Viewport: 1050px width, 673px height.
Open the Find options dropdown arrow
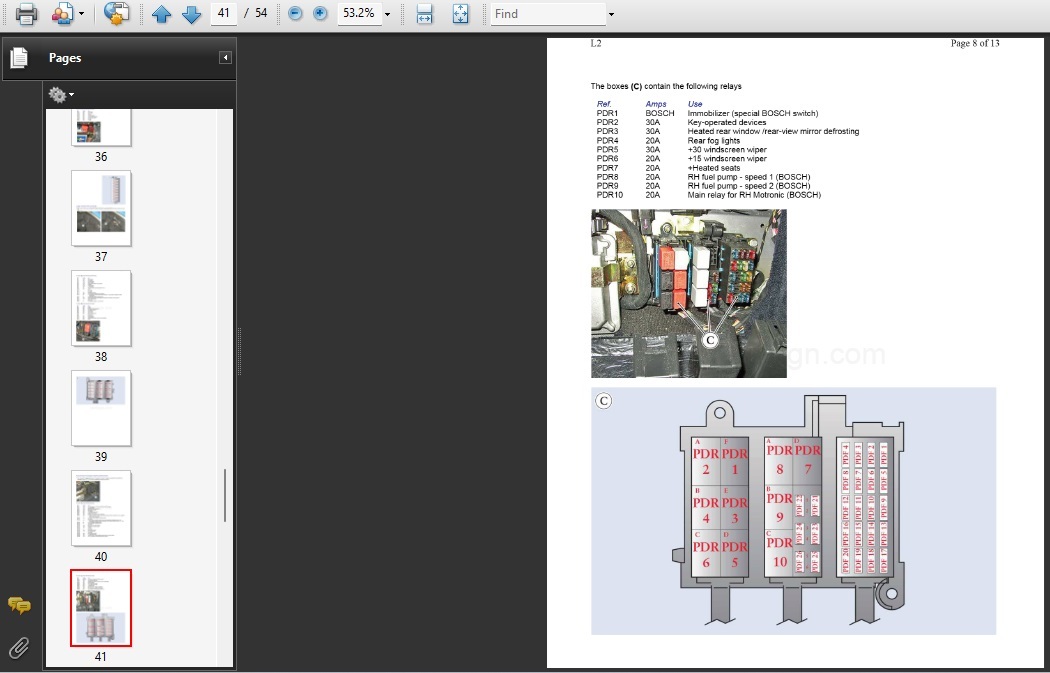[611, 14]
